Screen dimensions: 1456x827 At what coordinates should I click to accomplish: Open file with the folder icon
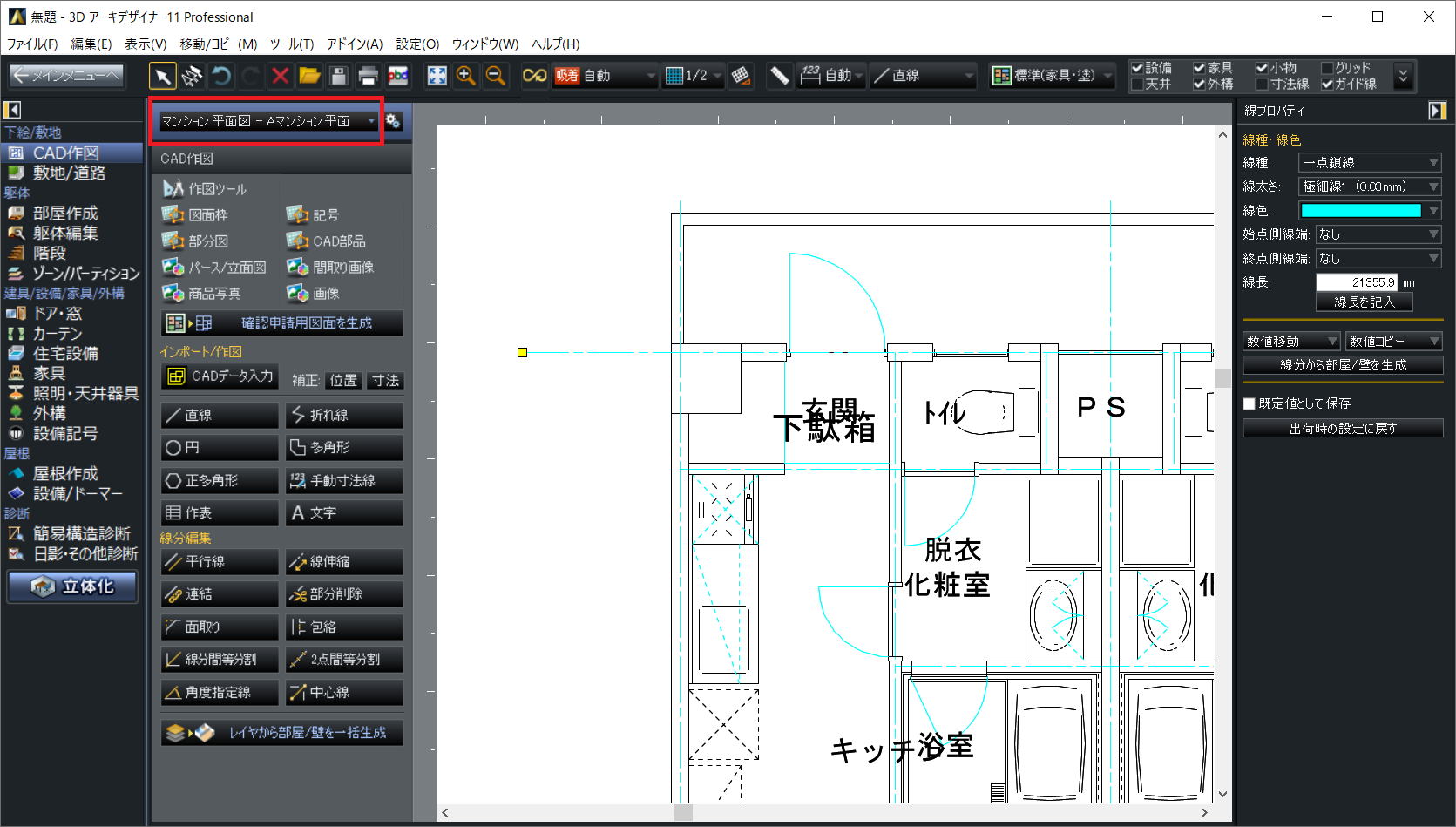[309, 77]
